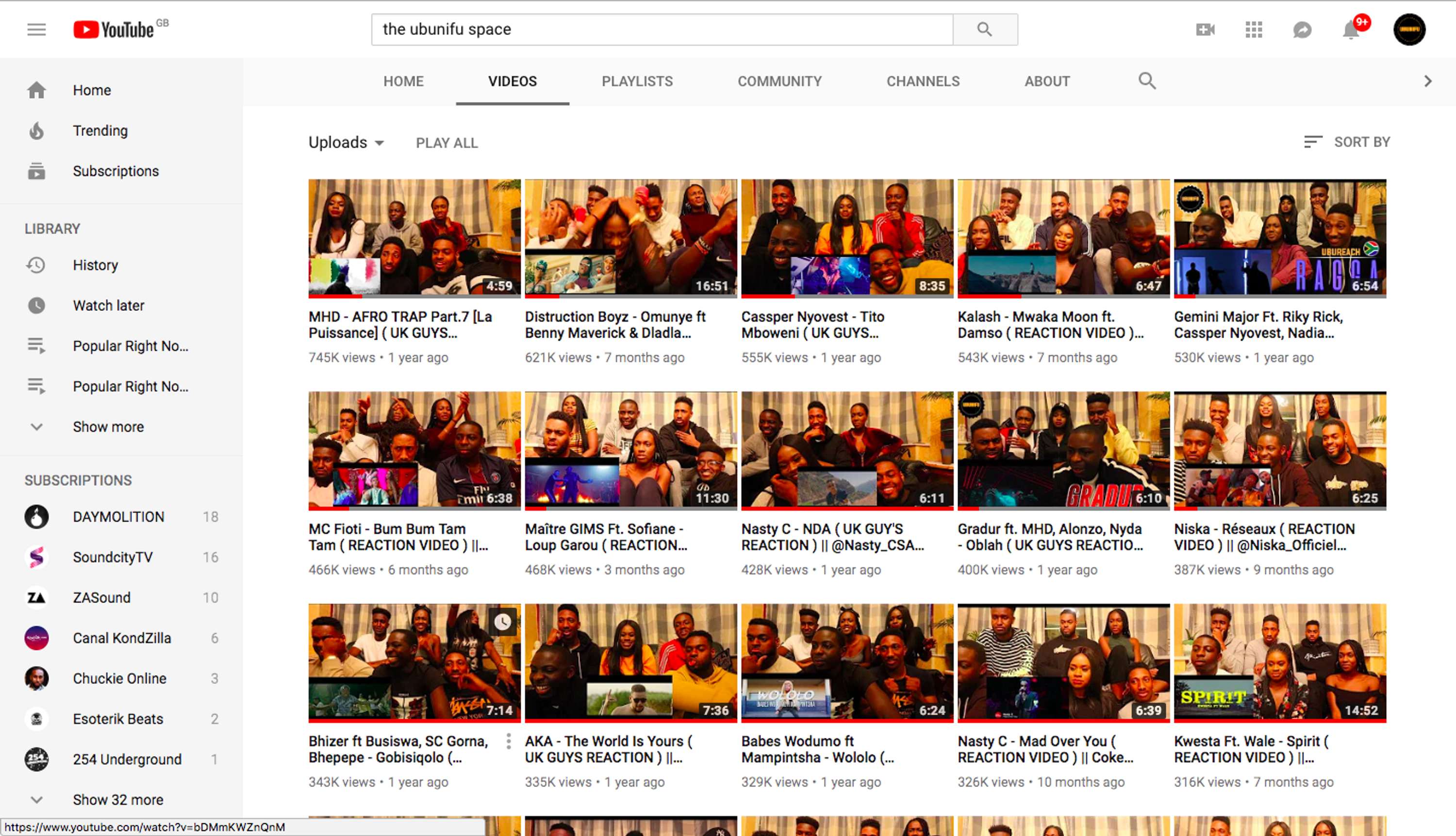Screen dimensions: 1456x836
Task: Switch to the channel HOME tab
Action: point(403,82)
